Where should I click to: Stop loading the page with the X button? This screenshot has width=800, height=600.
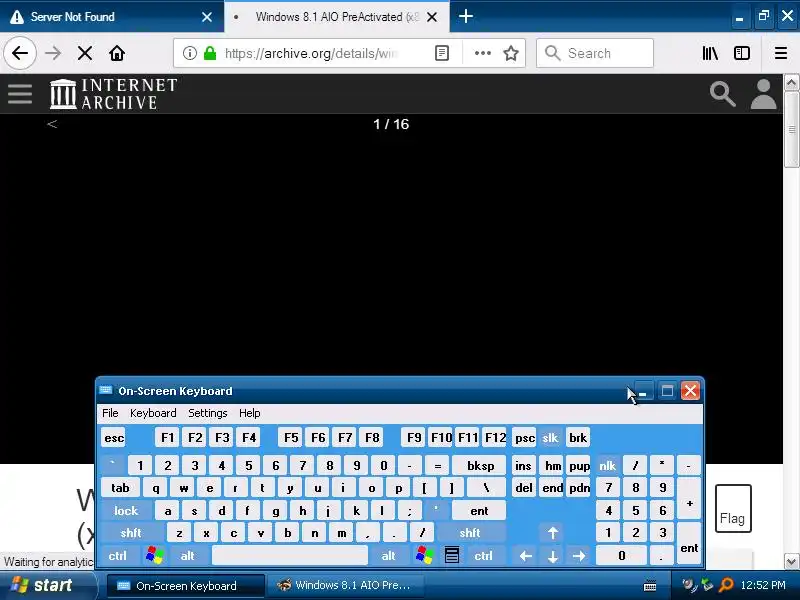click(x=85, y=53)
